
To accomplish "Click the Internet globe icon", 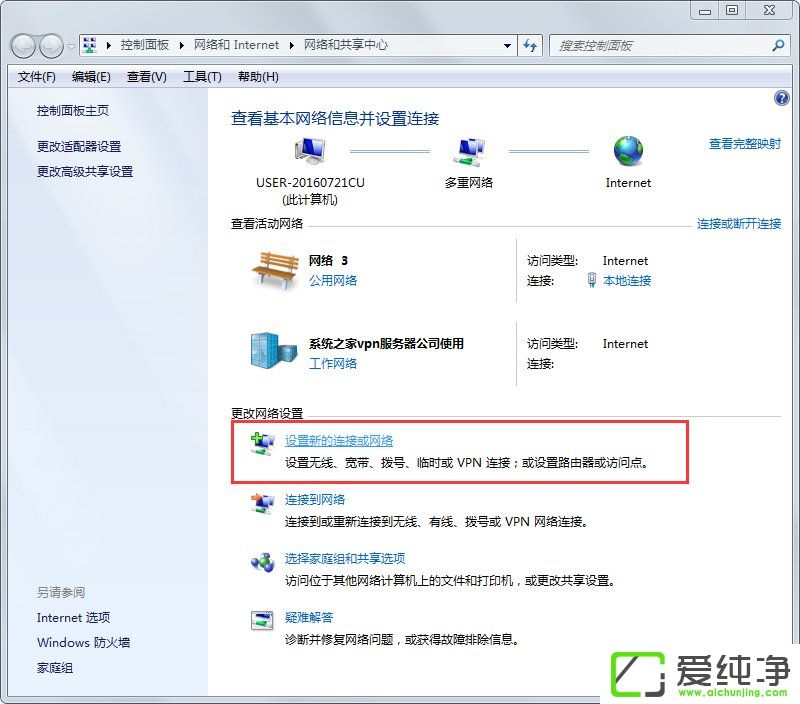I will tap(628, 152).
